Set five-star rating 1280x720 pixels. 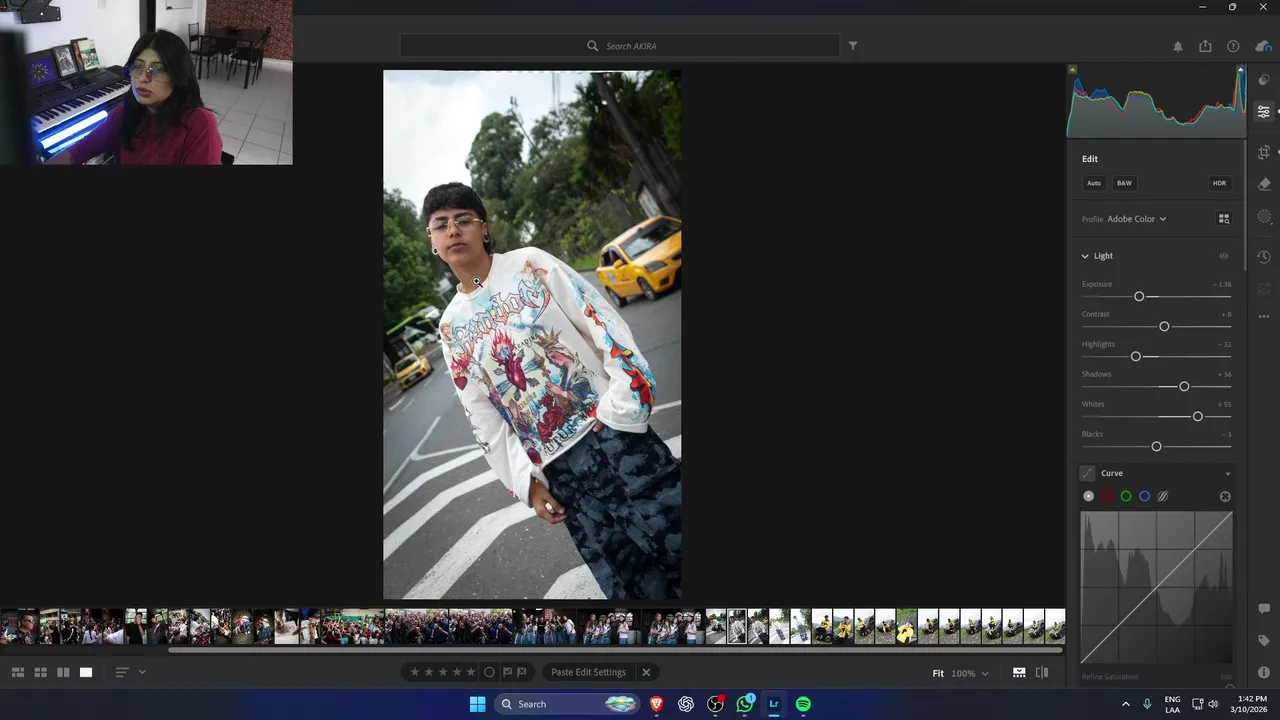tap(471, 672)
